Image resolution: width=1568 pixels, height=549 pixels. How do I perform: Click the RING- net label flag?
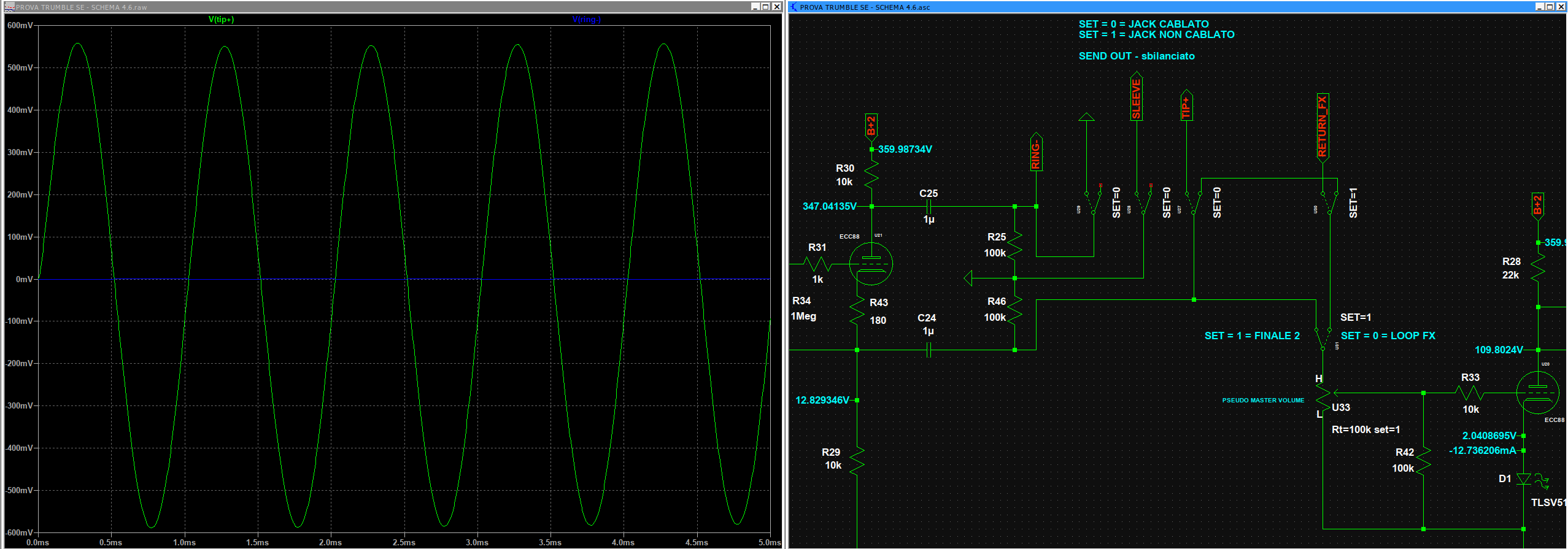pos(1037,153)
